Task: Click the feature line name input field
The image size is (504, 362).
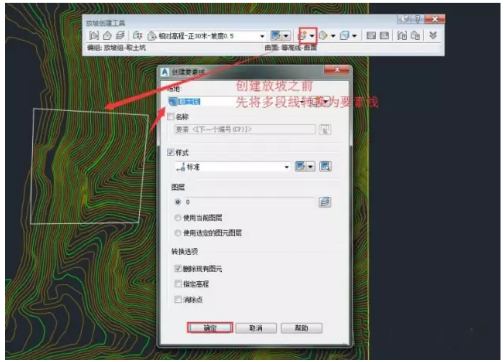Action: click(x=244, y=129)
